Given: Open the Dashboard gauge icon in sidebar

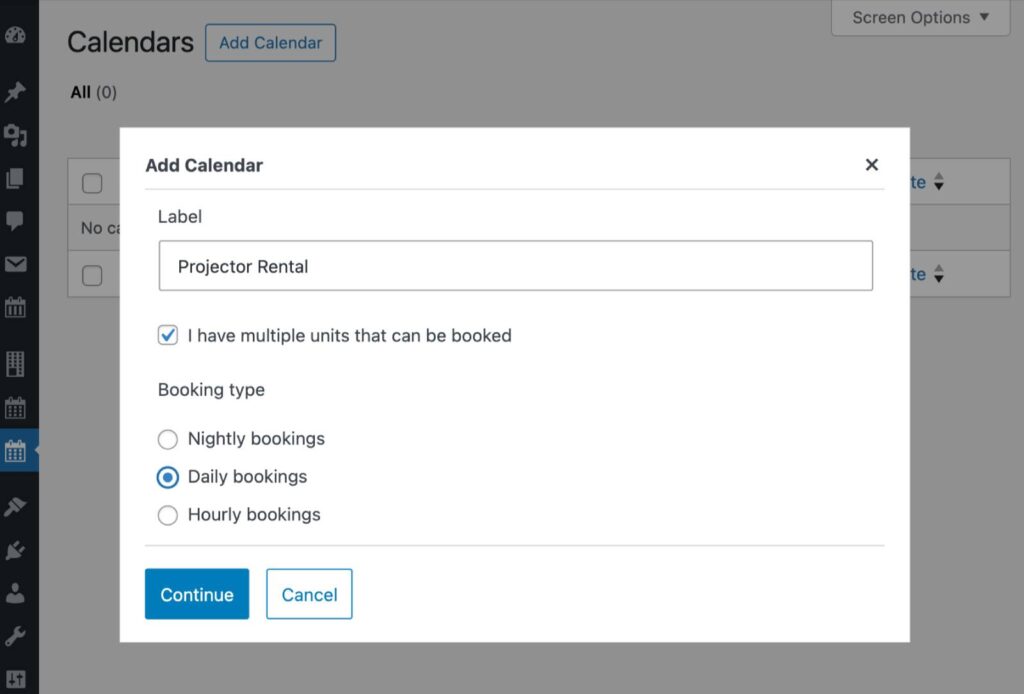Looking at the screenshot, I should point(15,36).
